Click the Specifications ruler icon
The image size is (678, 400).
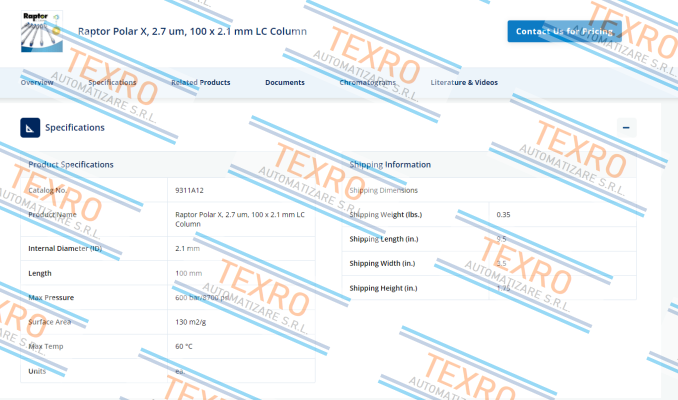click(30, 128)
